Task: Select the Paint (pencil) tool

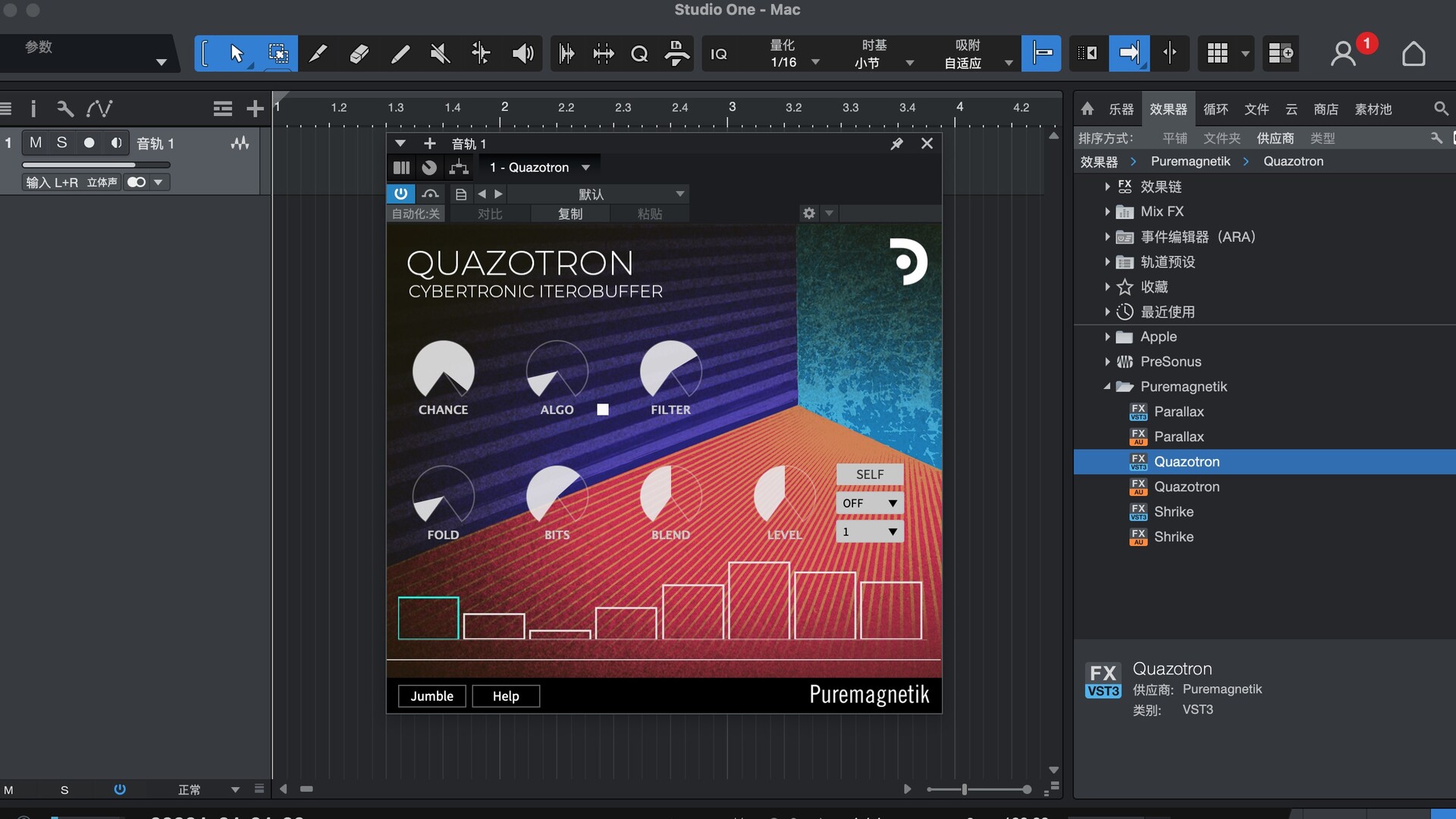Action: 400,54
